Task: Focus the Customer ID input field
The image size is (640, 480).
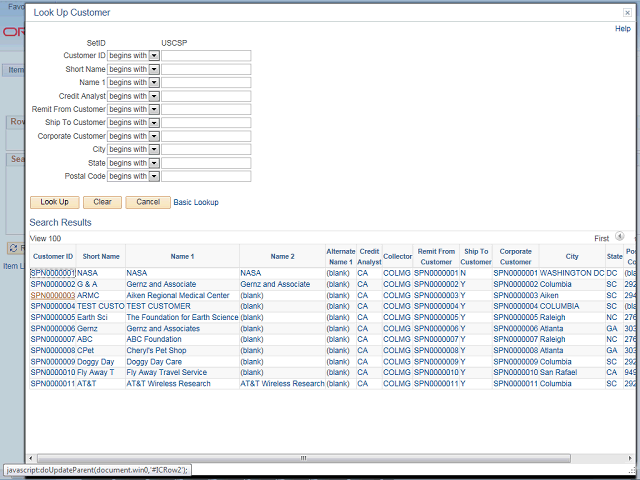Action: 206,56
